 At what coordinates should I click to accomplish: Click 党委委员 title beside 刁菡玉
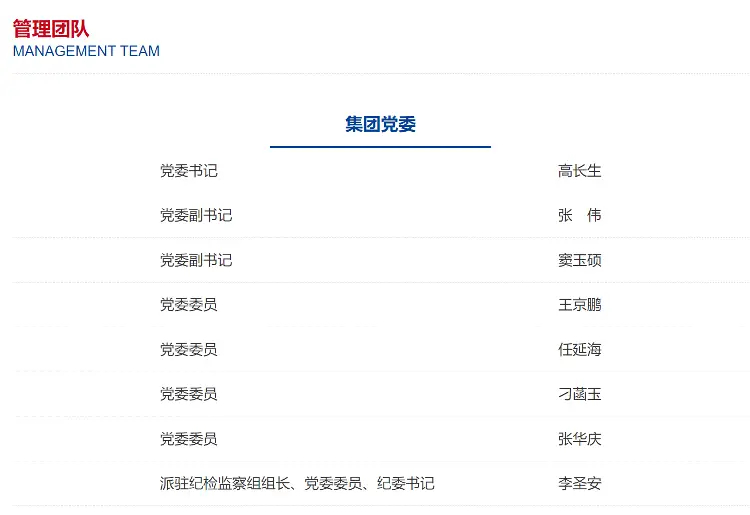(188, 394)
